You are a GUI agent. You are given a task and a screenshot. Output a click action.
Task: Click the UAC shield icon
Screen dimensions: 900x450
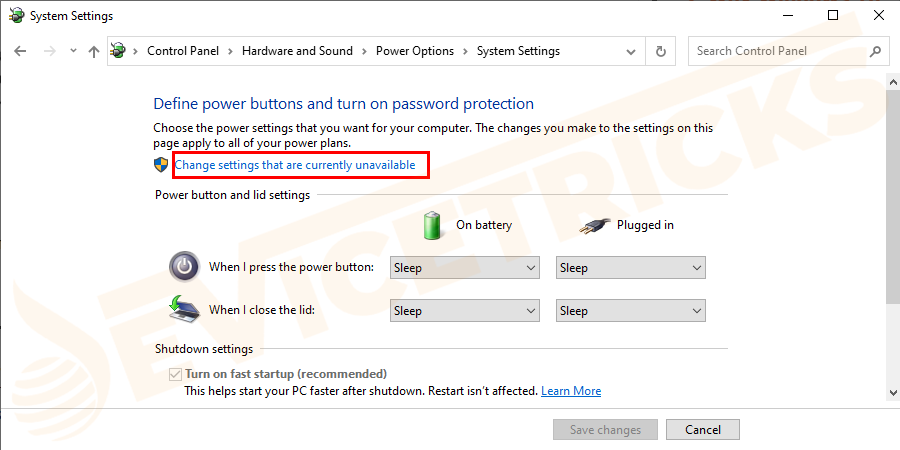pyautogui.click(x=161, y=164)
